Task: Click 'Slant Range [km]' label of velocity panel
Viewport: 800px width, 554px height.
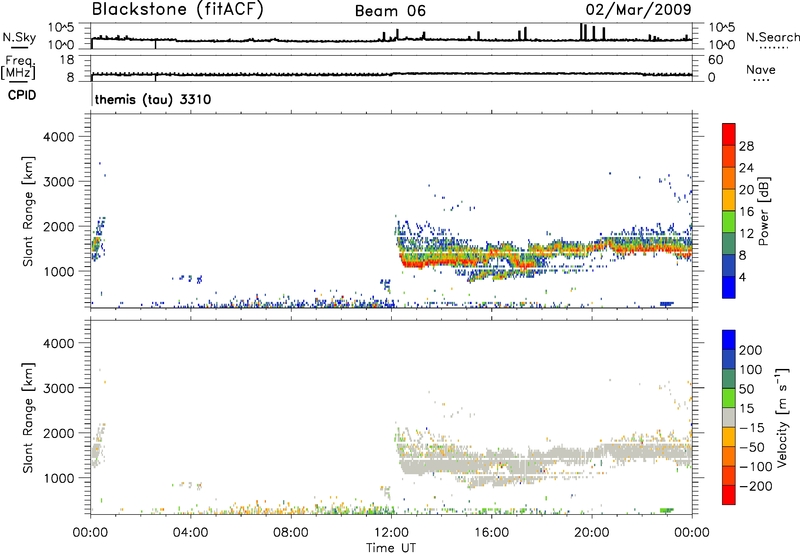Action: tap(28, 417)
